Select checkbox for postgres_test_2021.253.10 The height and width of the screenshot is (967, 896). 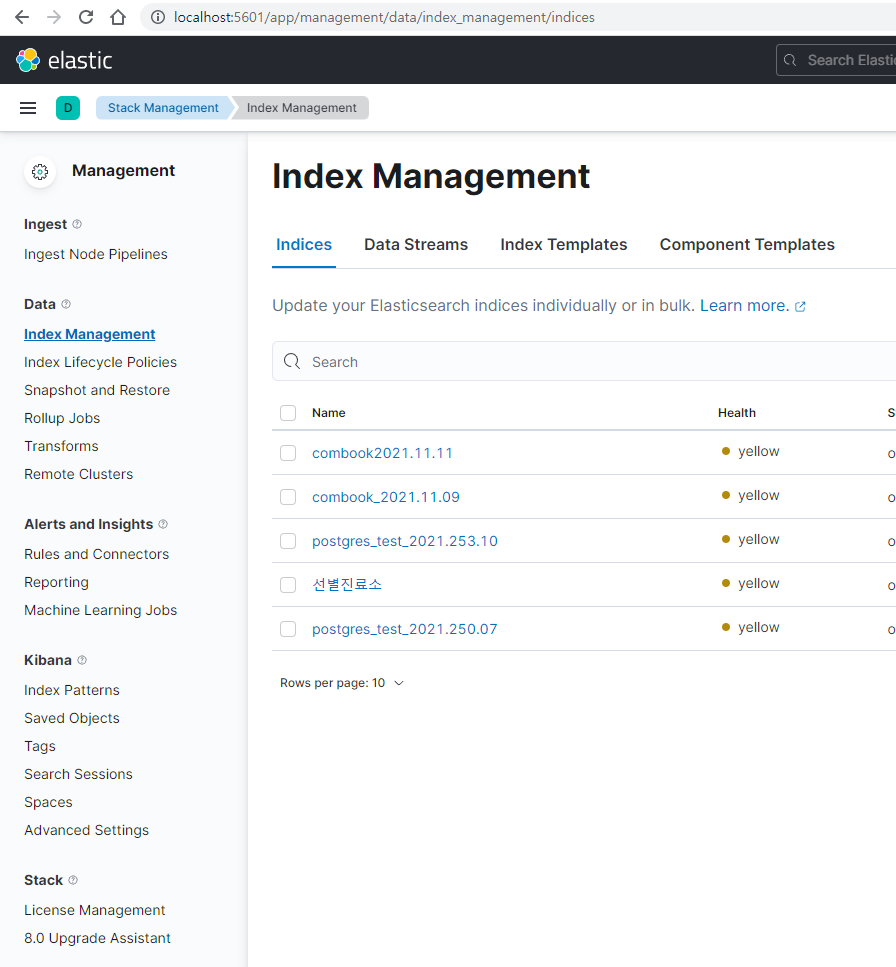[288, 541]
